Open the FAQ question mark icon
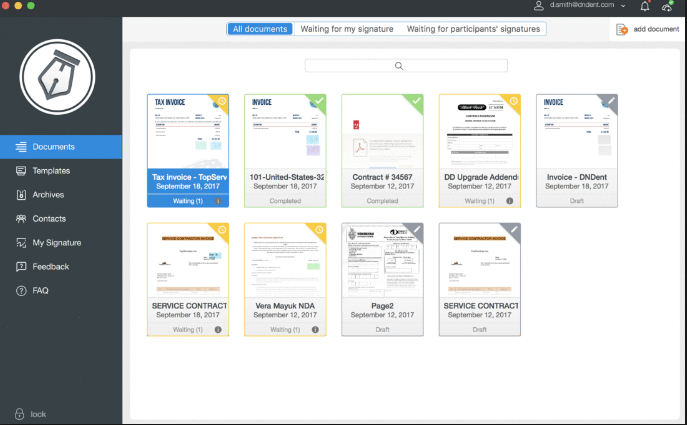 coord(21,291)
